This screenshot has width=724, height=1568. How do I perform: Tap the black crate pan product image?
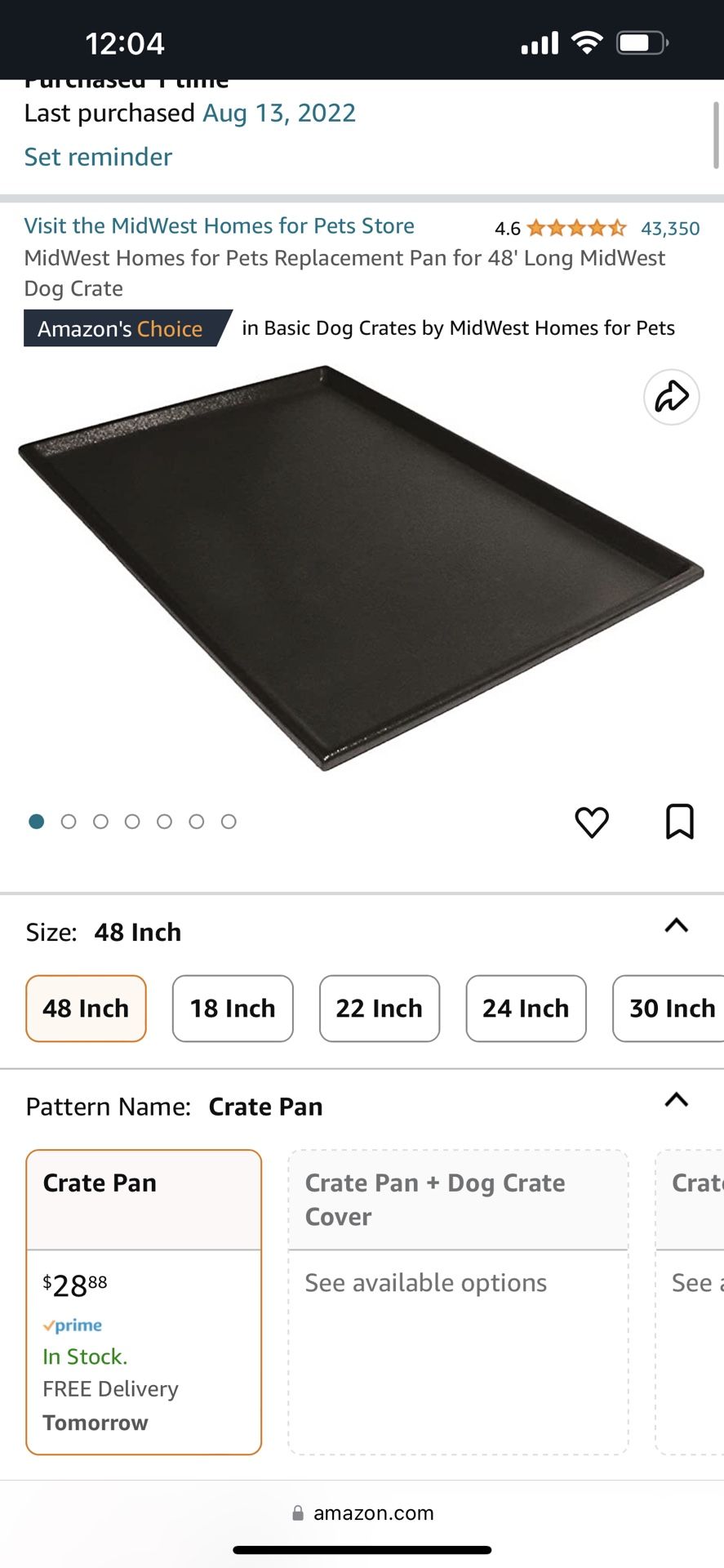[x=361, y=568]
